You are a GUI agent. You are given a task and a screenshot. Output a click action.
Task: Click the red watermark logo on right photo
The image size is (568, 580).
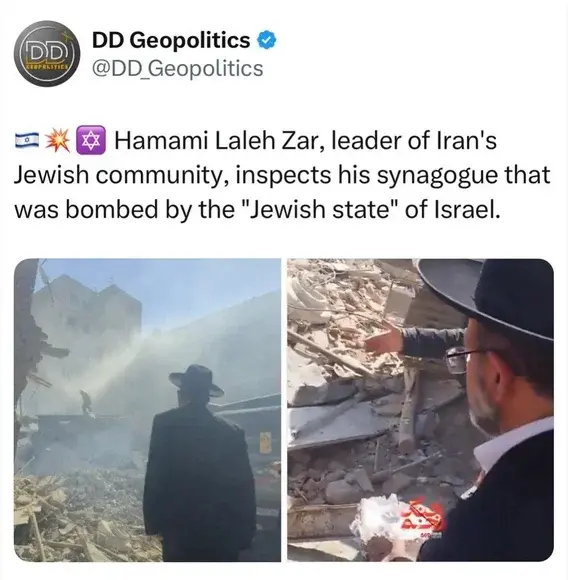(422, 517)
